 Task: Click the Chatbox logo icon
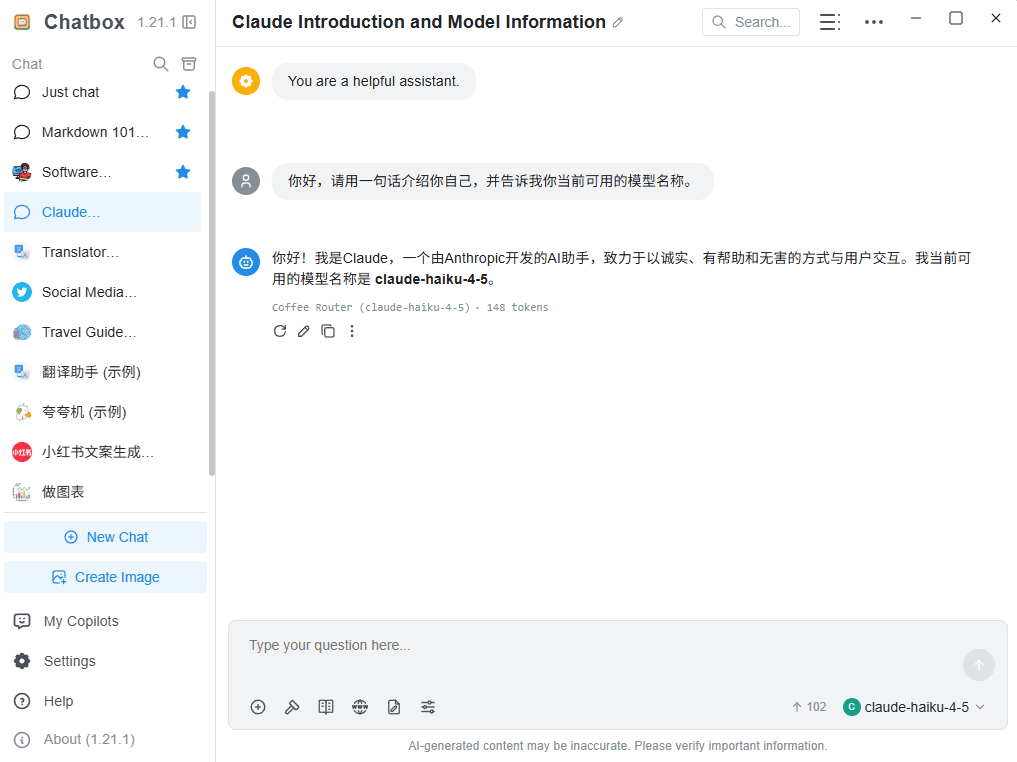tap(22, 23)
